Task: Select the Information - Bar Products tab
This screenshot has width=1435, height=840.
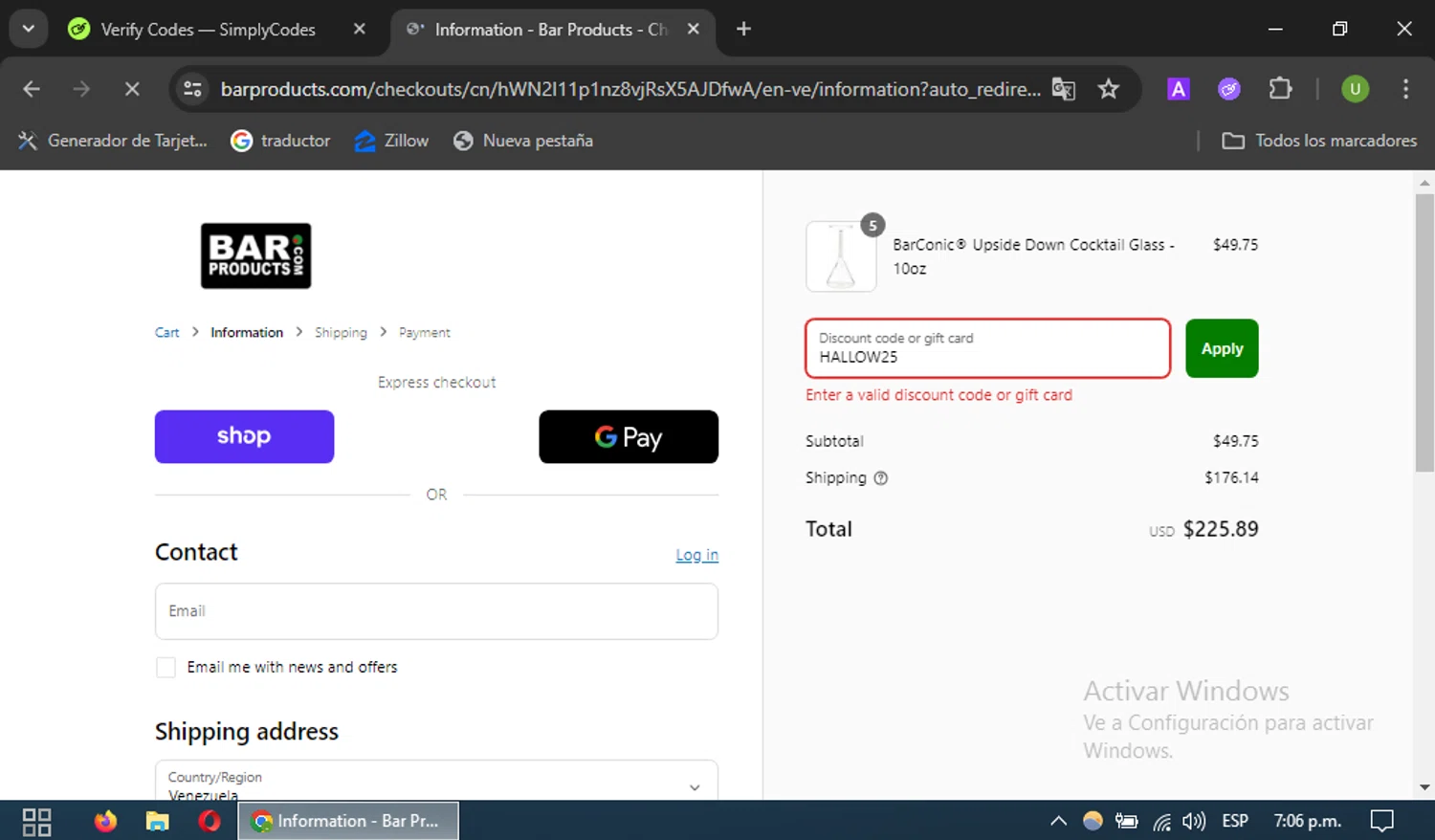Action: pos(551,30)
